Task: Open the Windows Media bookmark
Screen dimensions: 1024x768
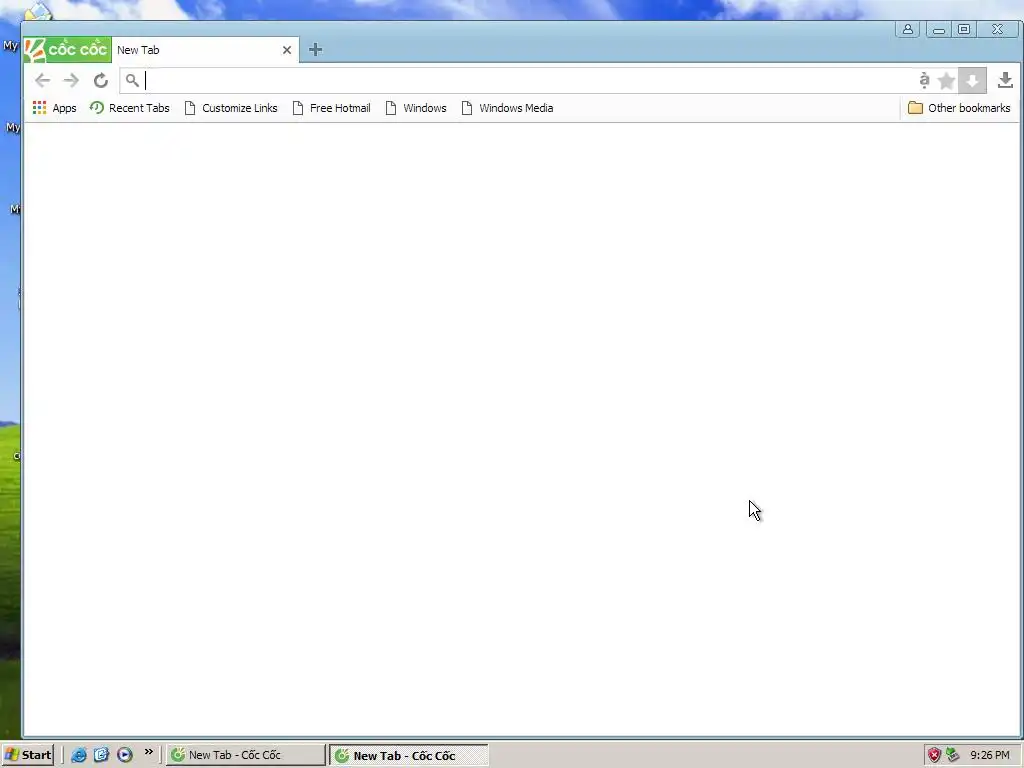Action: pyautogui.click(x=507, y=108)
